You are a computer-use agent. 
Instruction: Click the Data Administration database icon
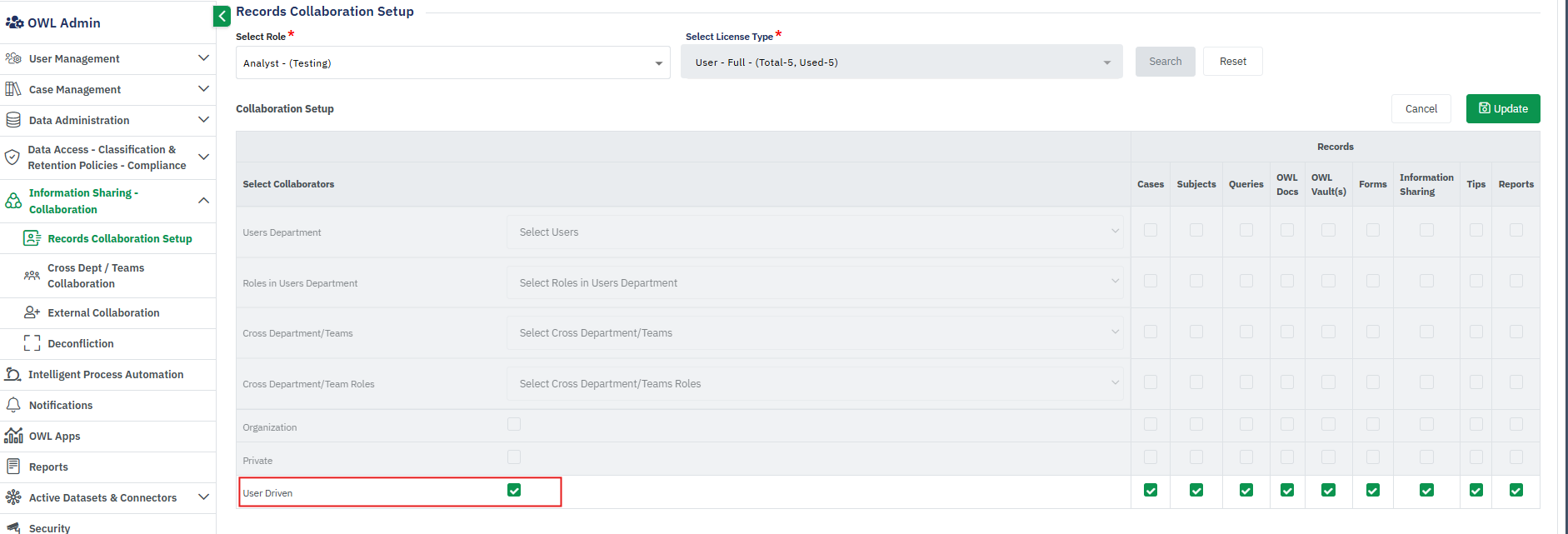[13, 120]
